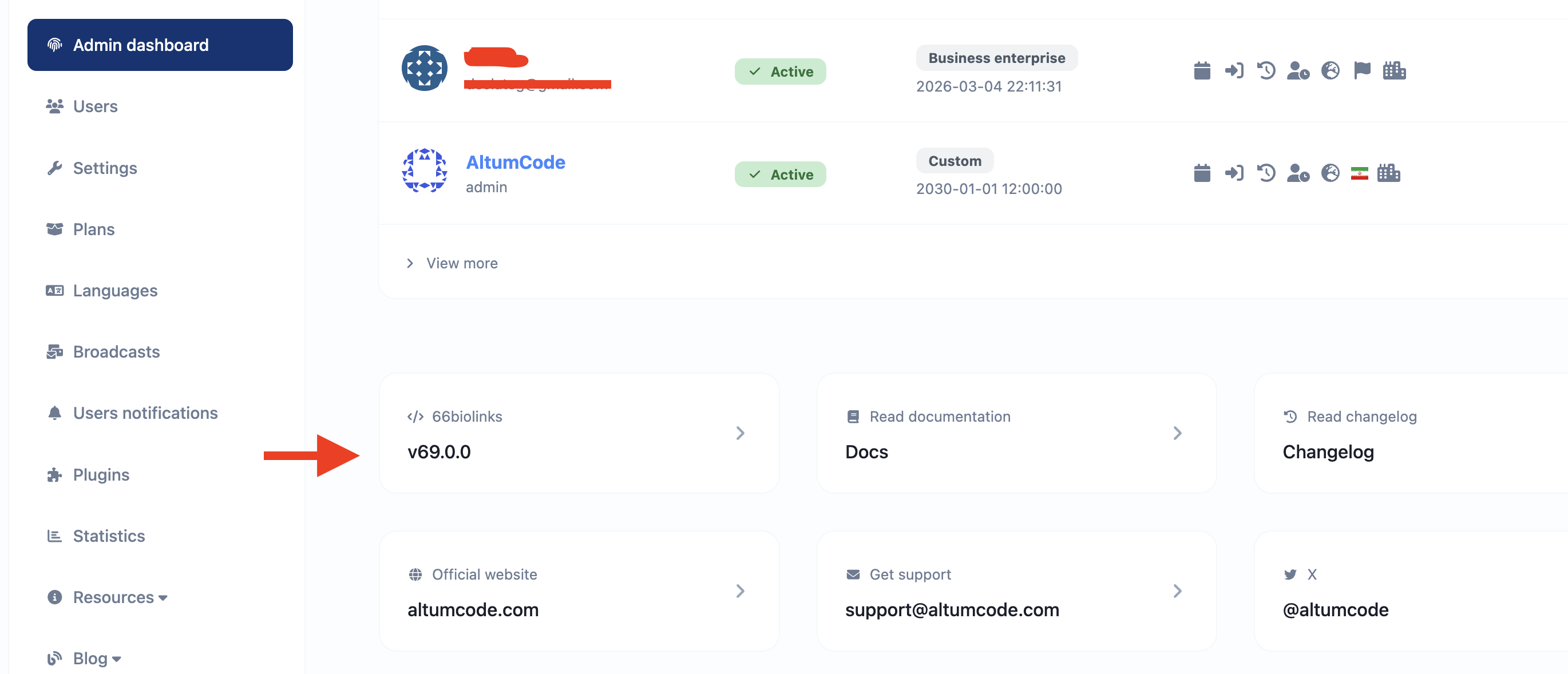Open the X @altumcode card
Image resolution: width=1568 pixels, height=674 pixels.
click(x=1411, y=590)
